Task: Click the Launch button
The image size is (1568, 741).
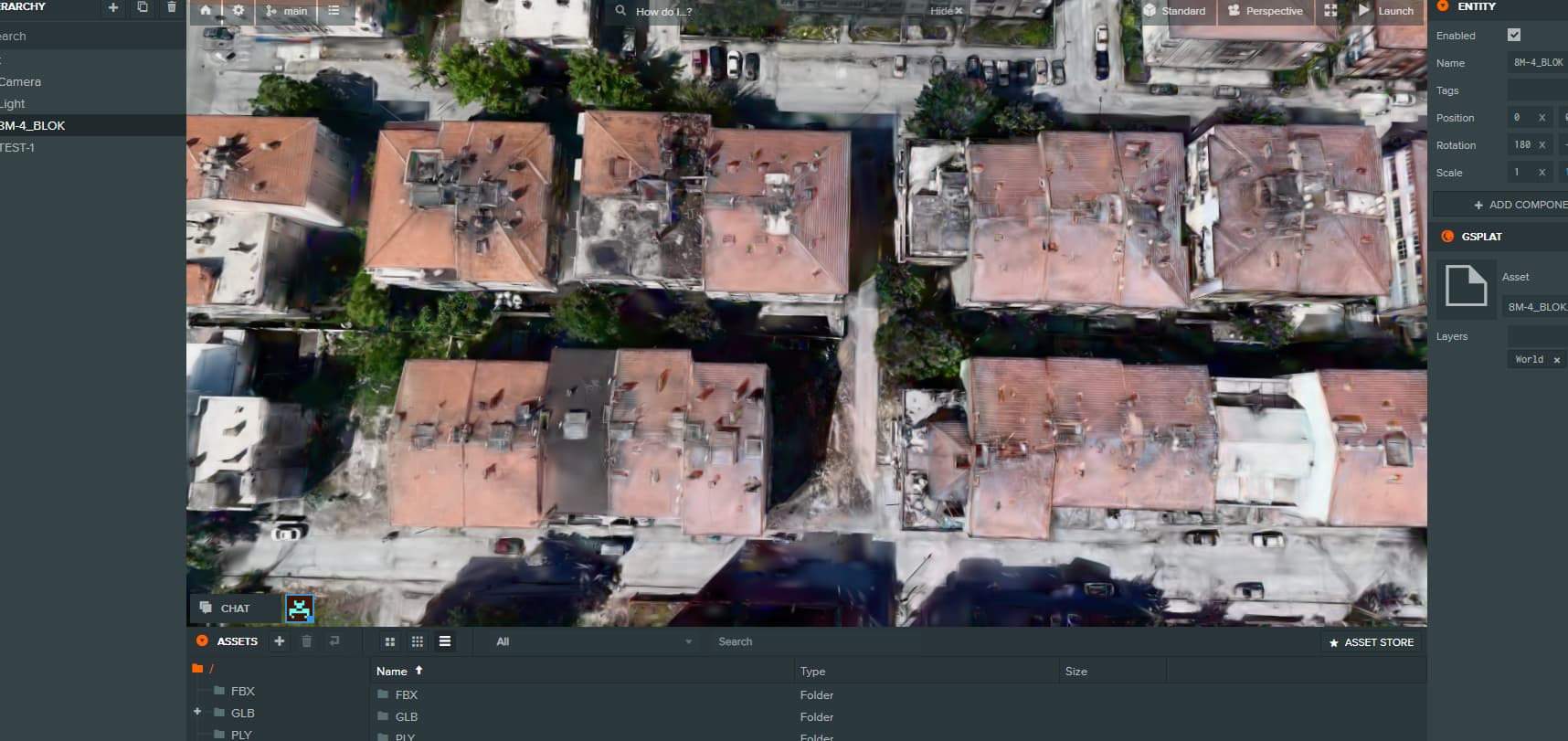Action: click(x=1386, y=11)
